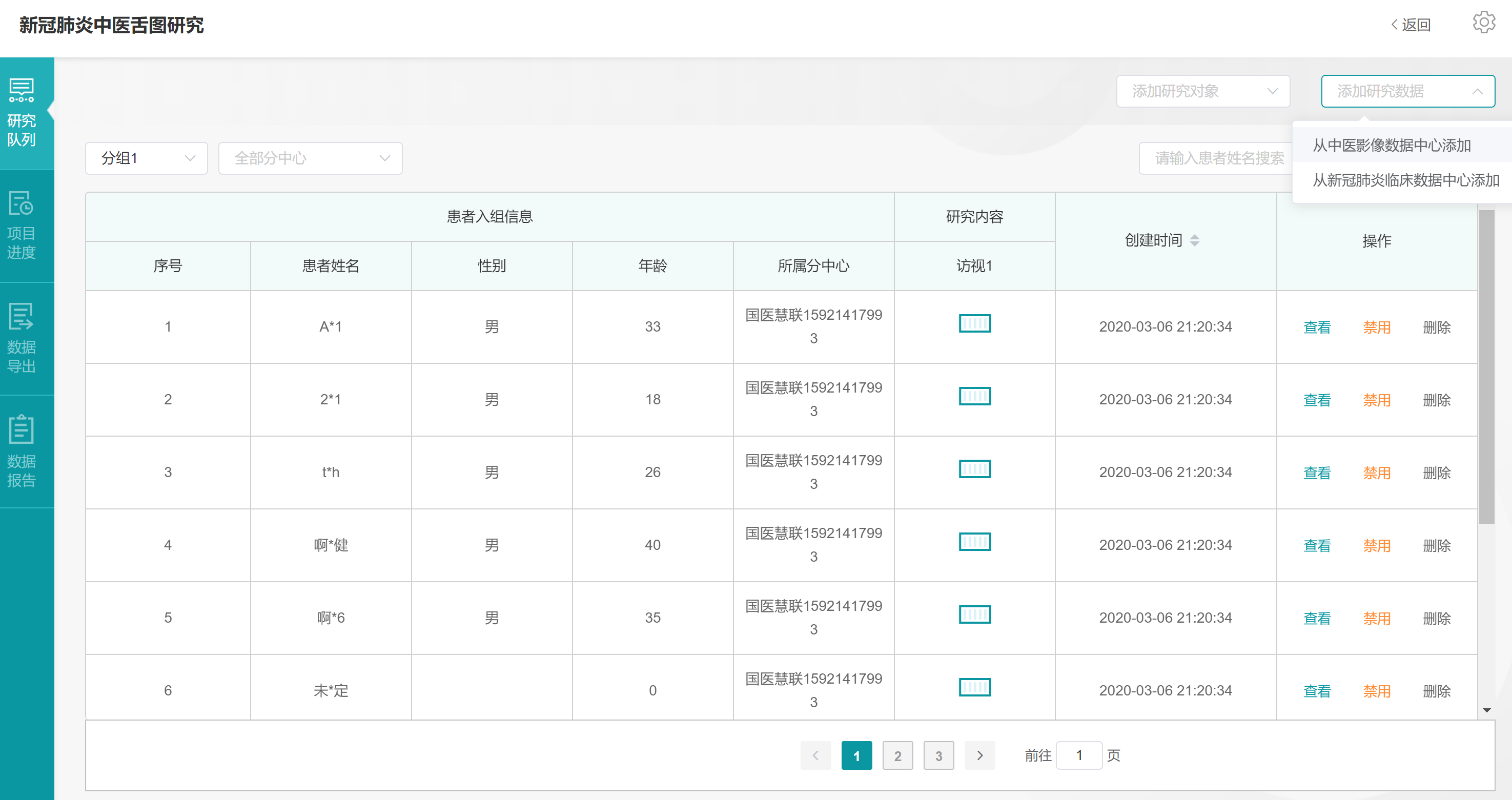Viewport: 1512px width, 800px height.
Task: Go to page 2 in pagination
Action: click(x=897, y=756)
